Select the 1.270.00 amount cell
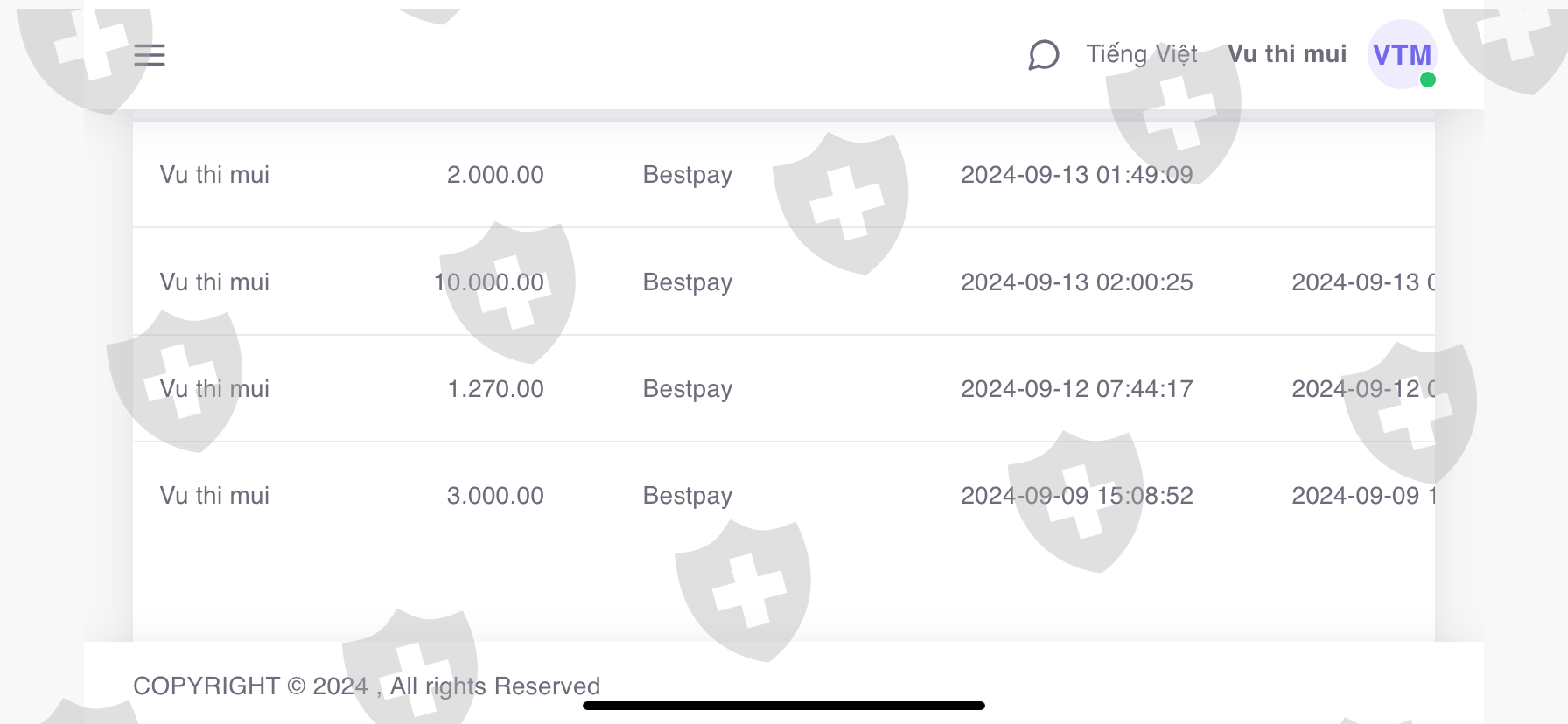This screenshot has height=724, width=1568. [494, 389]
